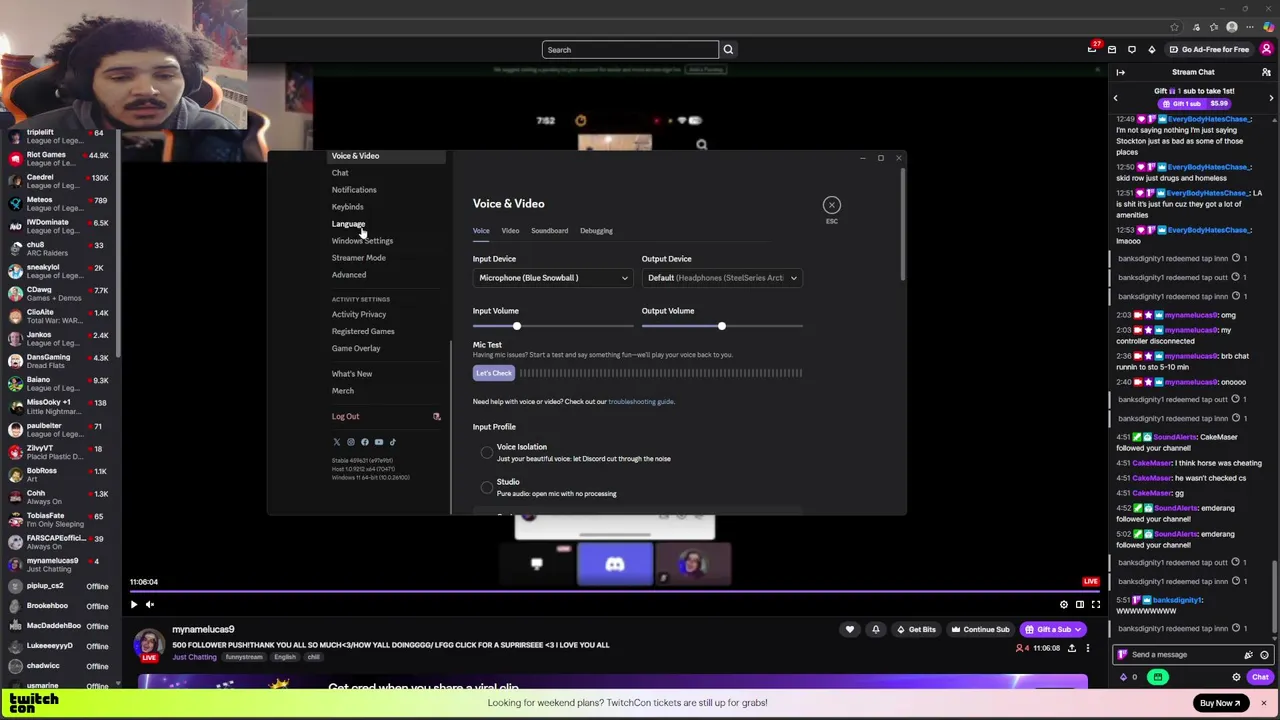The image size is (1280, 720).
Task: Open the pink user avatar menu
Action: point(1266,49)
